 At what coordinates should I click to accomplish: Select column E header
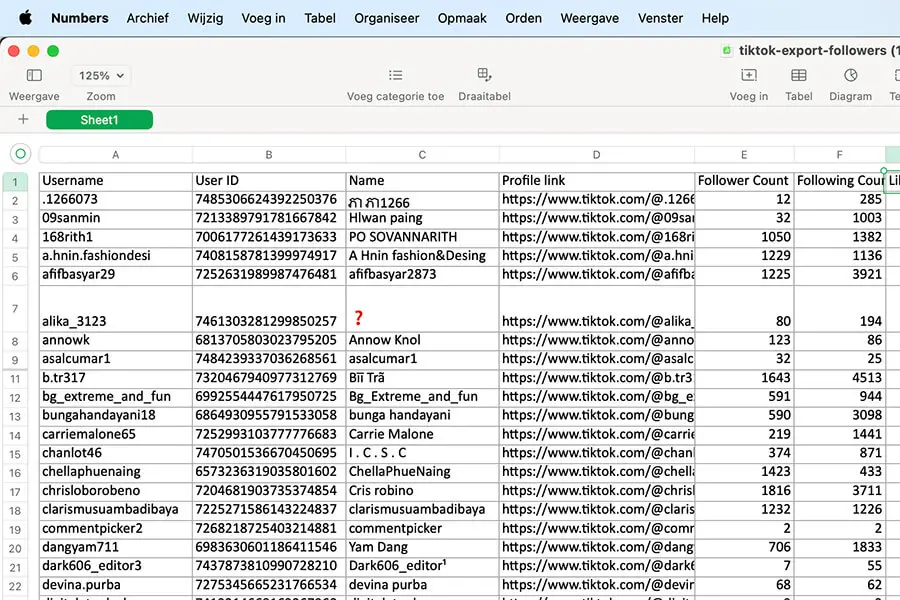coord(744,154)
